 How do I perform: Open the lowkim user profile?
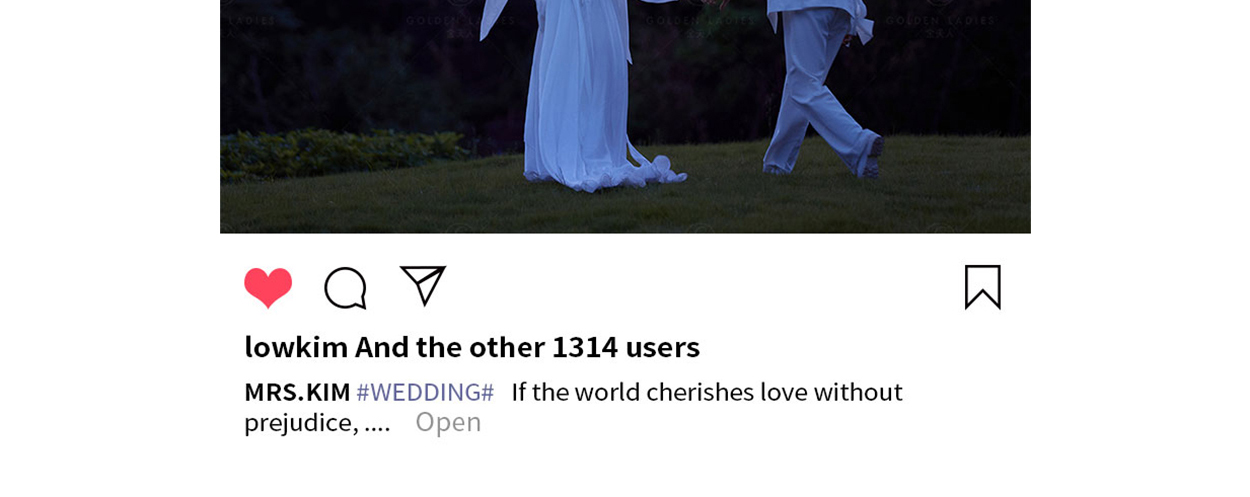(x=296, y=346)
